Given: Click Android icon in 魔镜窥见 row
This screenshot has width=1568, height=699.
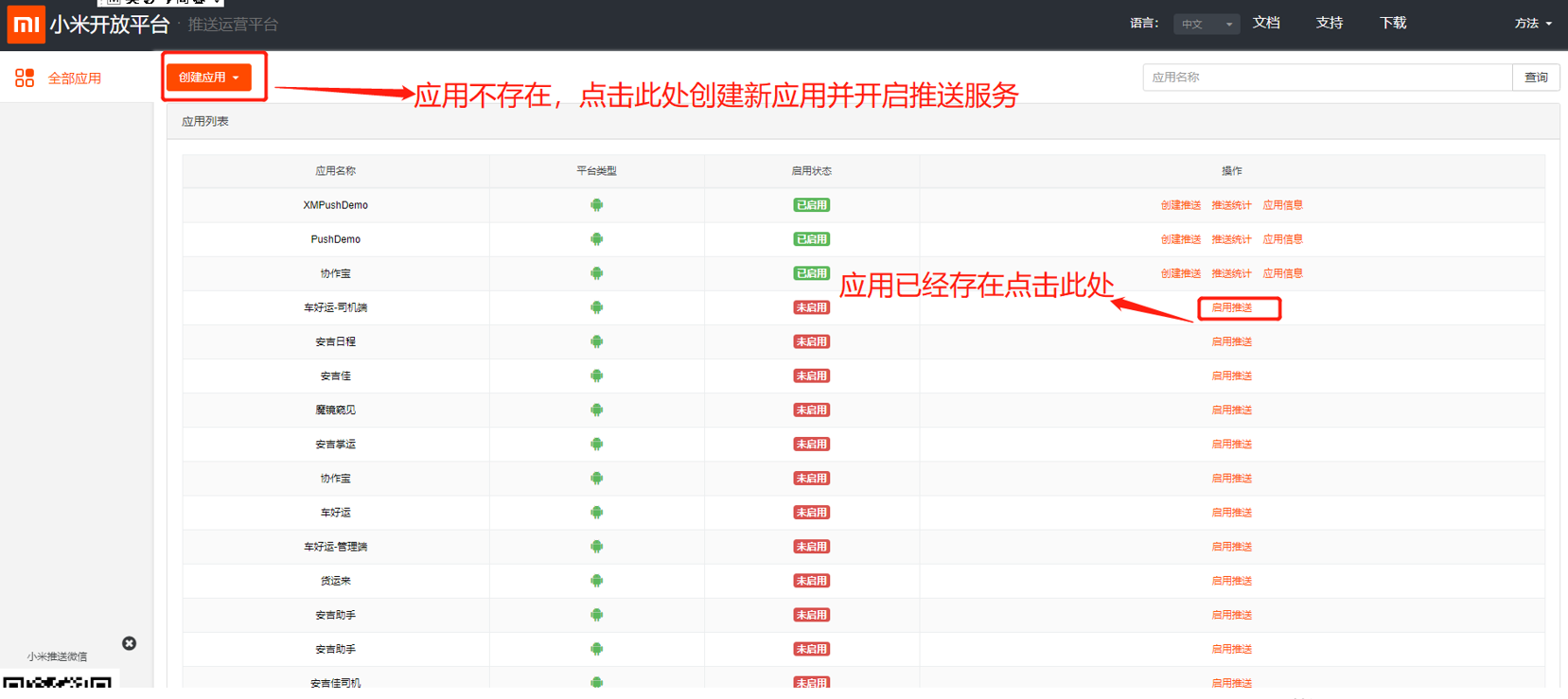Looking at the screenshot, I should 596,410.
